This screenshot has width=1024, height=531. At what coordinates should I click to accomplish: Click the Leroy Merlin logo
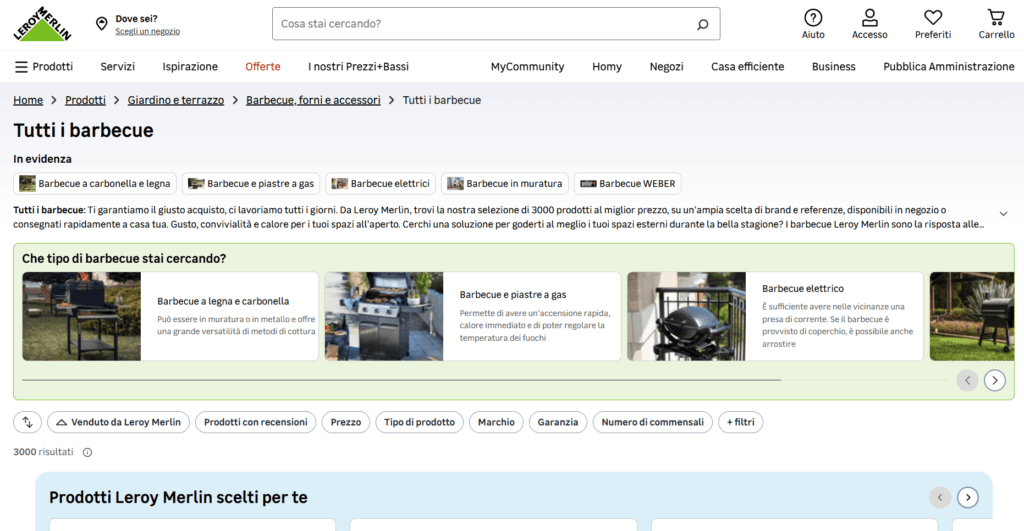tap(42, 24)
